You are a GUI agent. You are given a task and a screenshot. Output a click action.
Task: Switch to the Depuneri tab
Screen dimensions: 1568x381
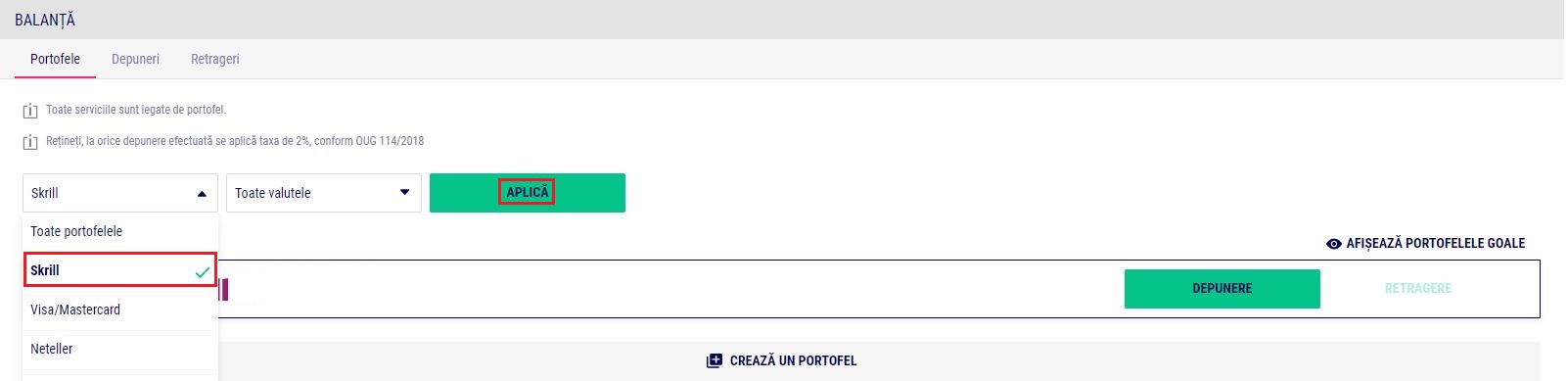pos(135,59)
